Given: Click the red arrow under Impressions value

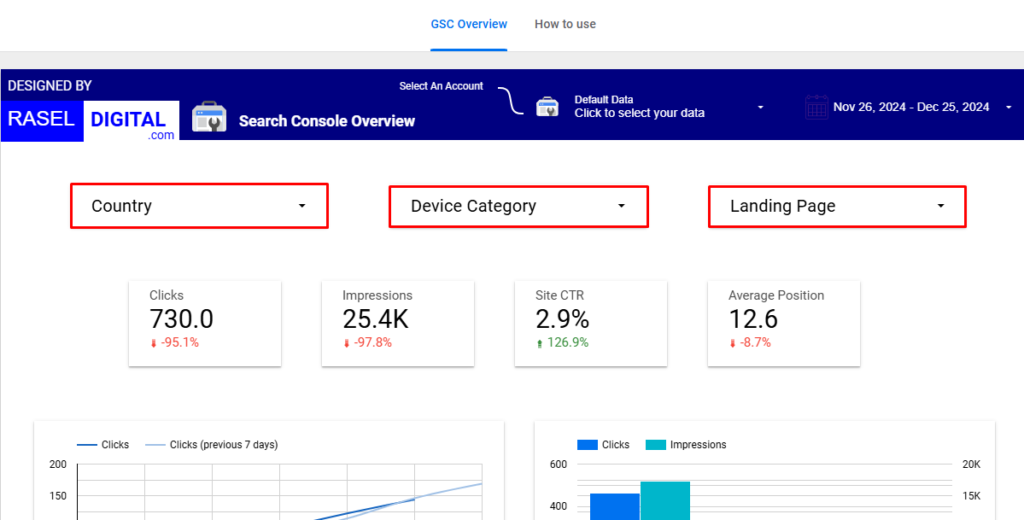Looking at the screenshot, I should pos(347,343).
